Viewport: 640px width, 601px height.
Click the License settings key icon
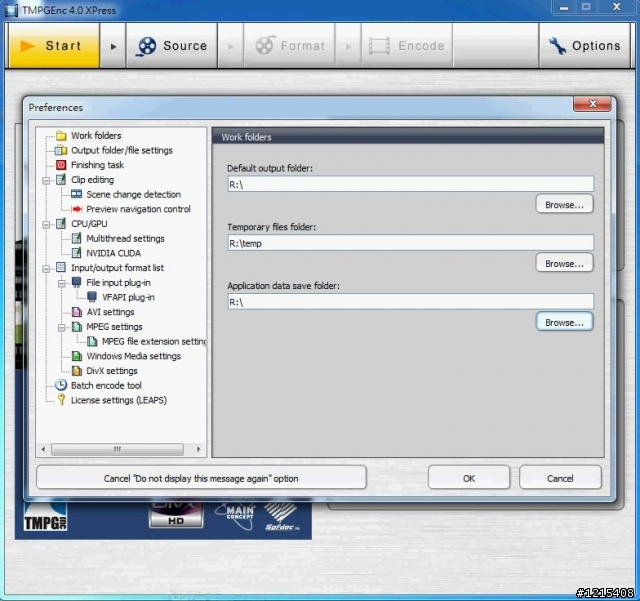coord(61,400)
